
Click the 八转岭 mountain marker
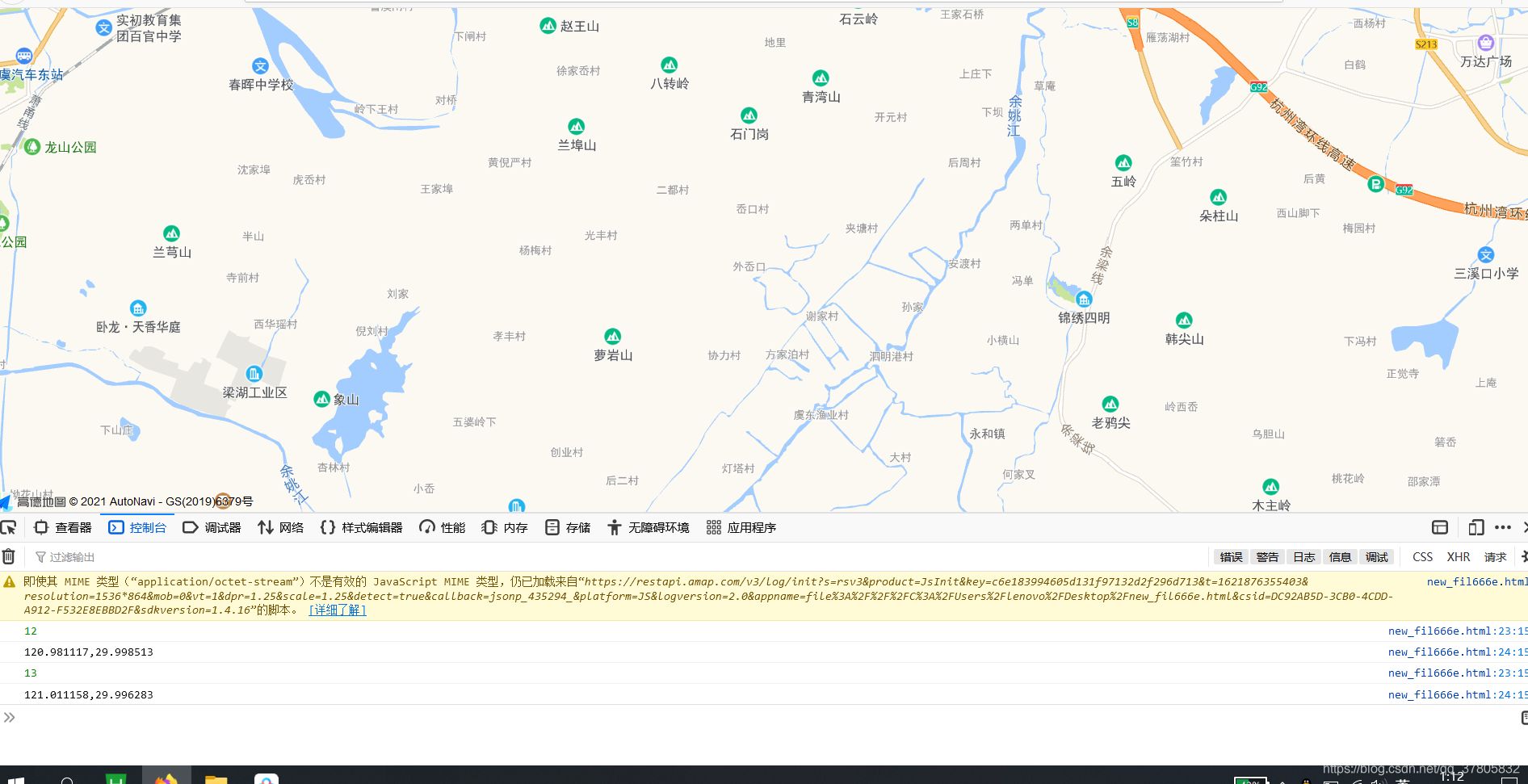click(670, 65)
